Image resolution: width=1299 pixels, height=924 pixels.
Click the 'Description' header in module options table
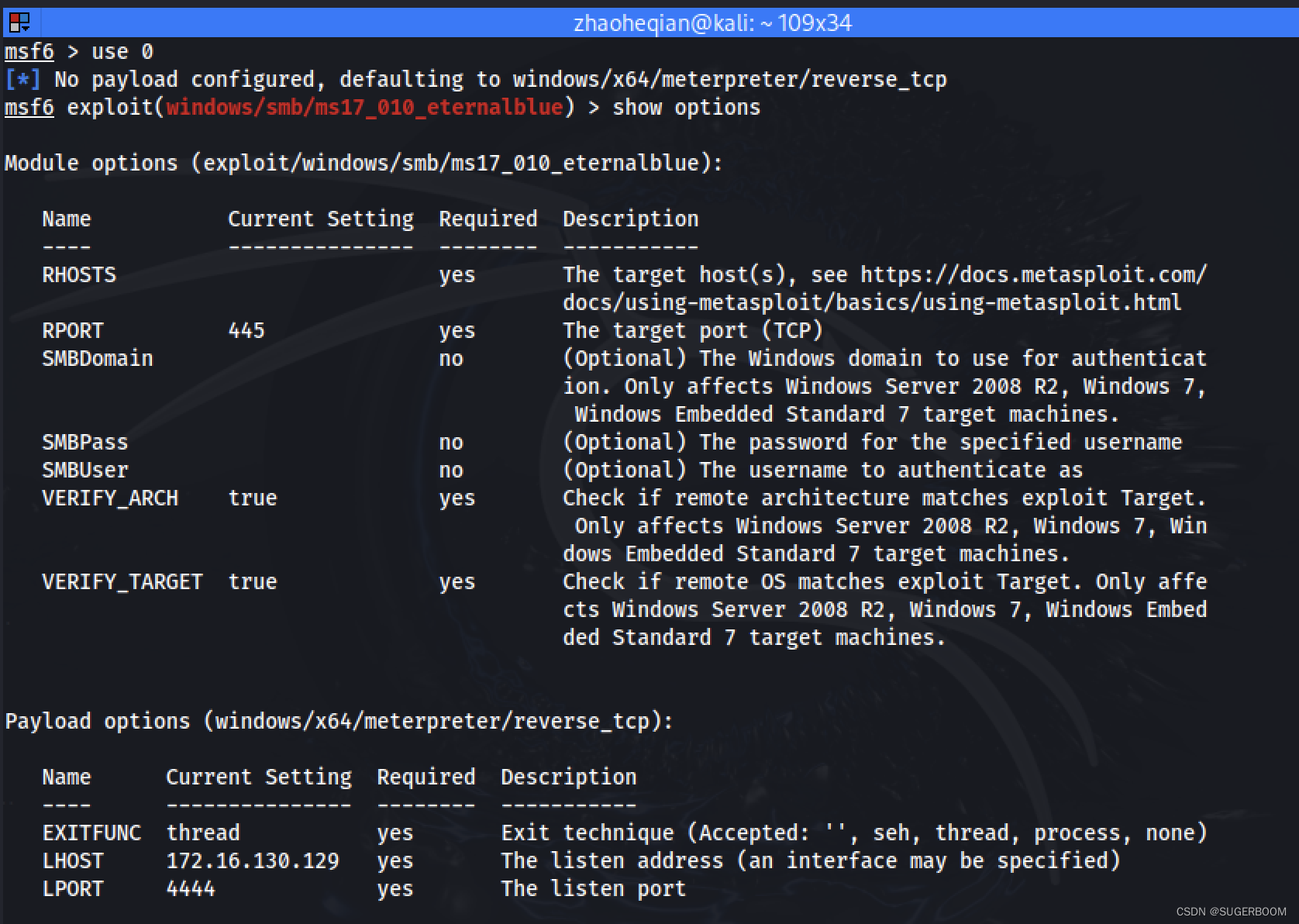631,219
